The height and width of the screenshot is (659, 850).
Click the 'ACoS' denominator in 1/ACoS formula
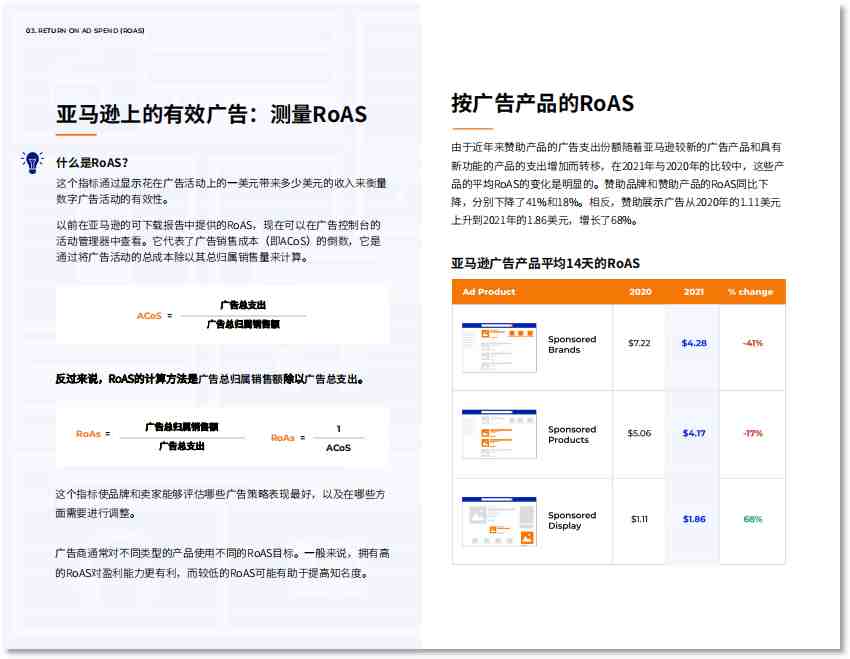[338, 448]
